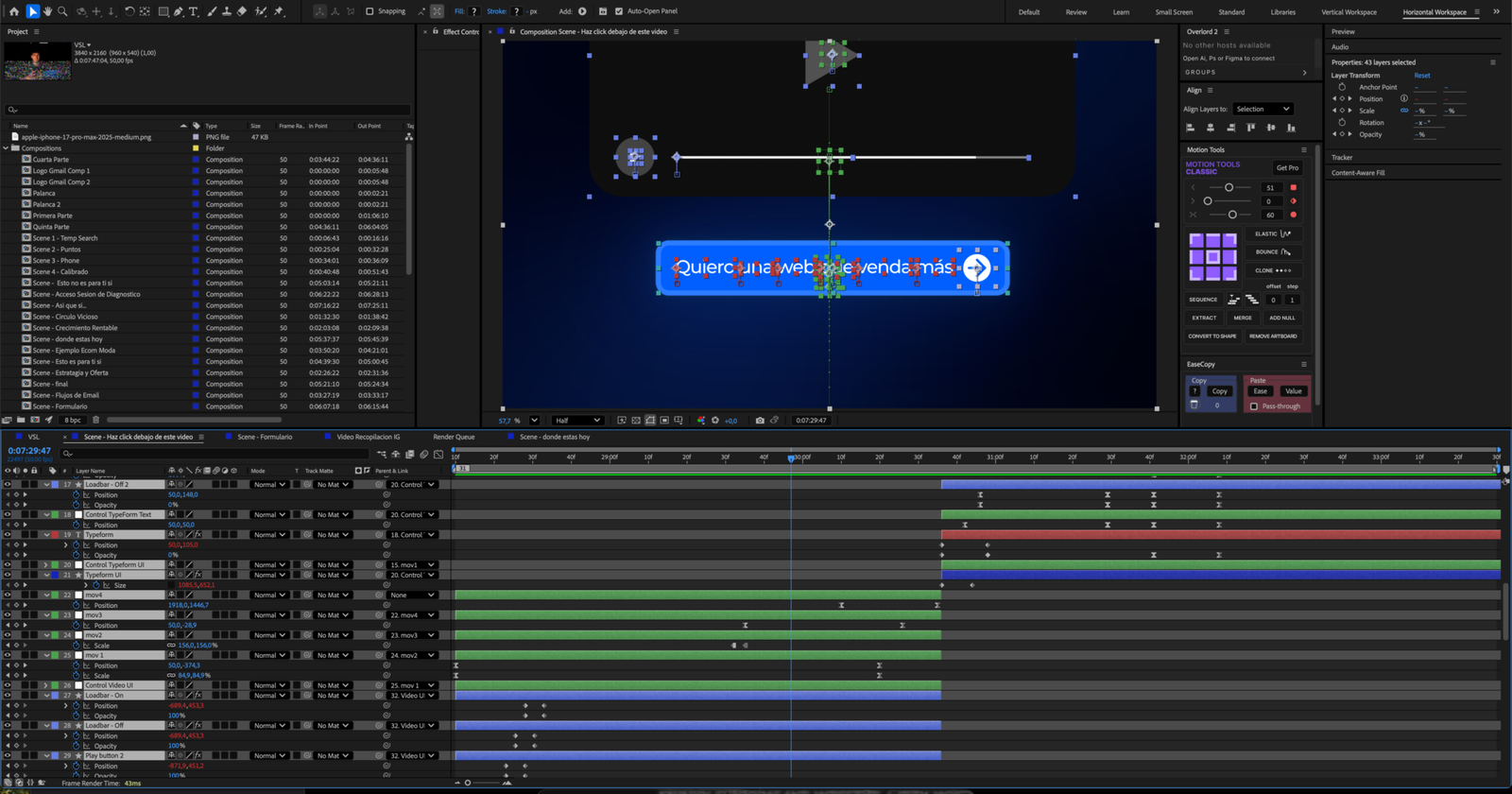Viewport: 1512px width, 794px height.
Task: Hide the Typeform layer with its eye icon
Action: [x=8, y=535]
